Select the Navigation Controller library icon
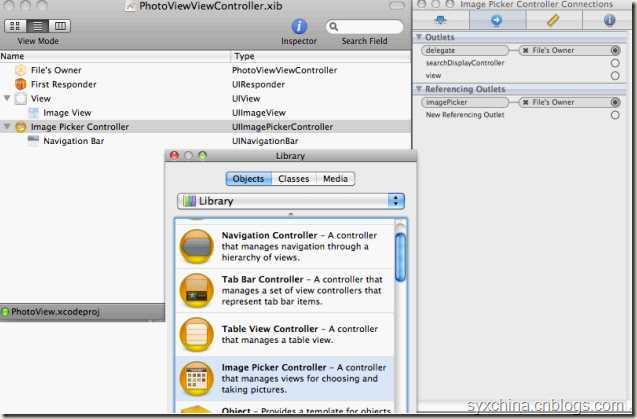637x419 pixels. (x=197, y=246)
